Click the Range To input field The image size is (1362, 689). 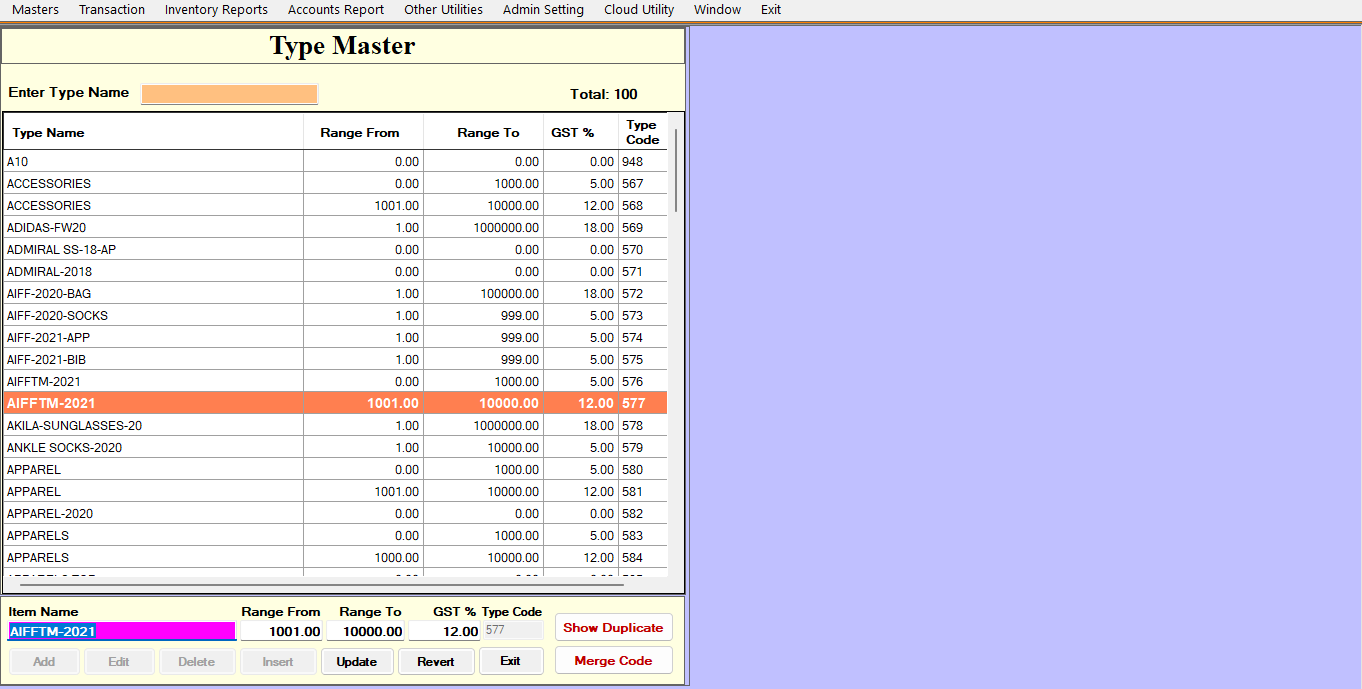click(x=366, y=631)
